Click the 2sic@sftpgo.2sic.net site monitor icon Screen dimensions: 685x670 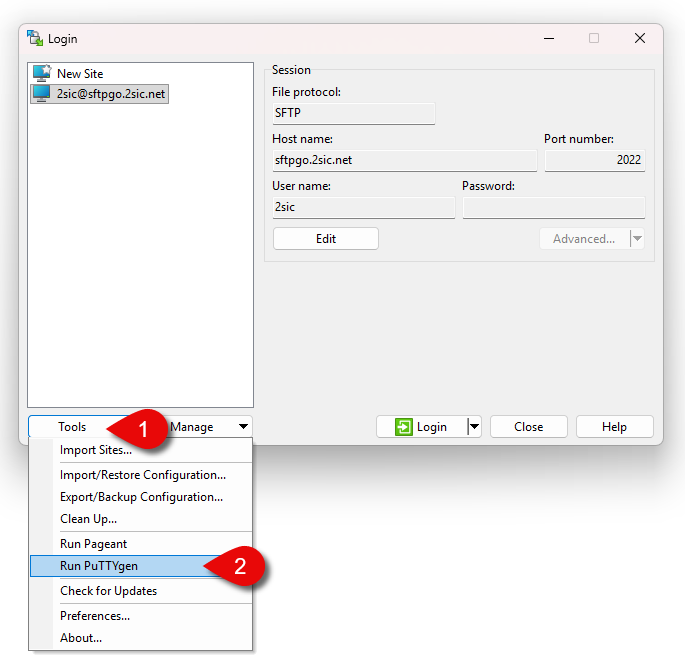coord(42,93)
